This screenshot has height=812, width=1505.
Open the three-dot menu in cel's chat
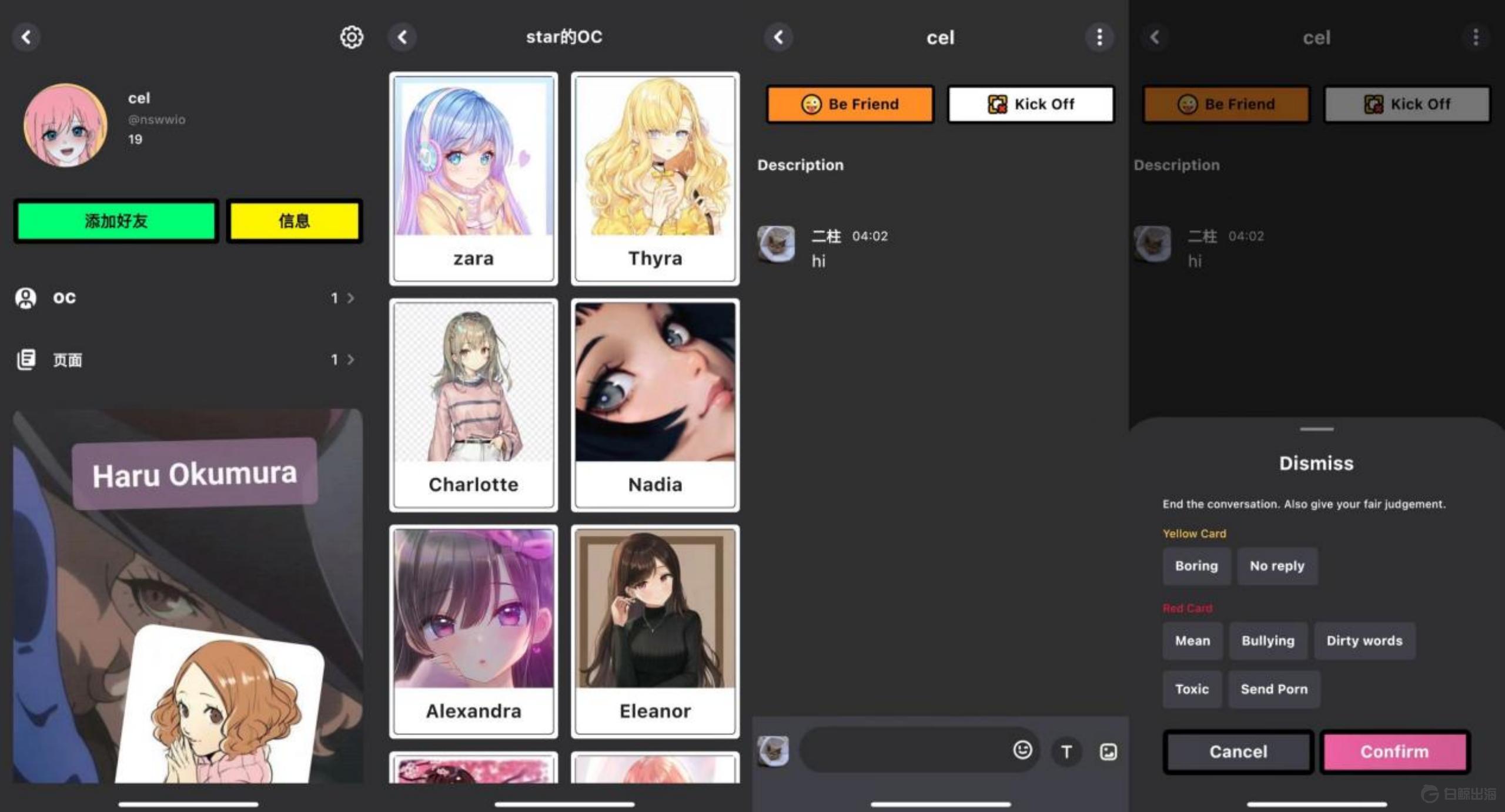tap(1099, 37)
